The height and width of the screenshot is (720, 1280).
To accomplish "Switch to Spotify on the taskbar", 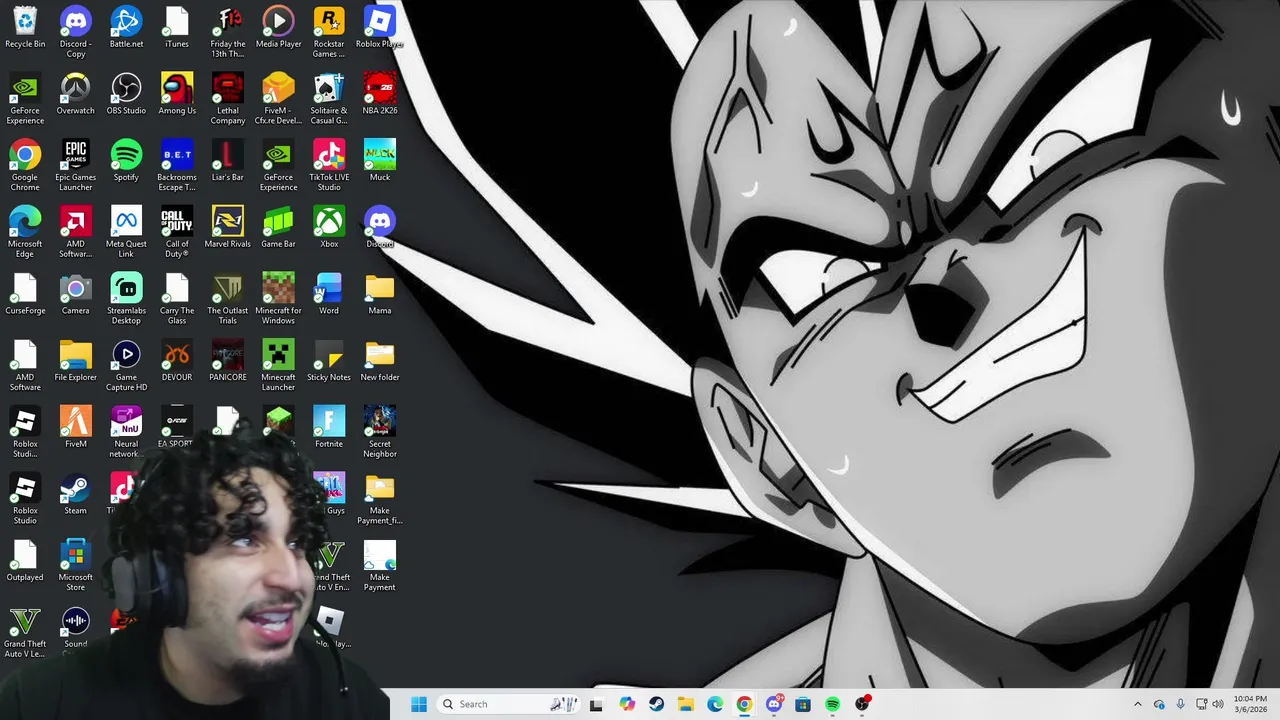I will (832, 704).
